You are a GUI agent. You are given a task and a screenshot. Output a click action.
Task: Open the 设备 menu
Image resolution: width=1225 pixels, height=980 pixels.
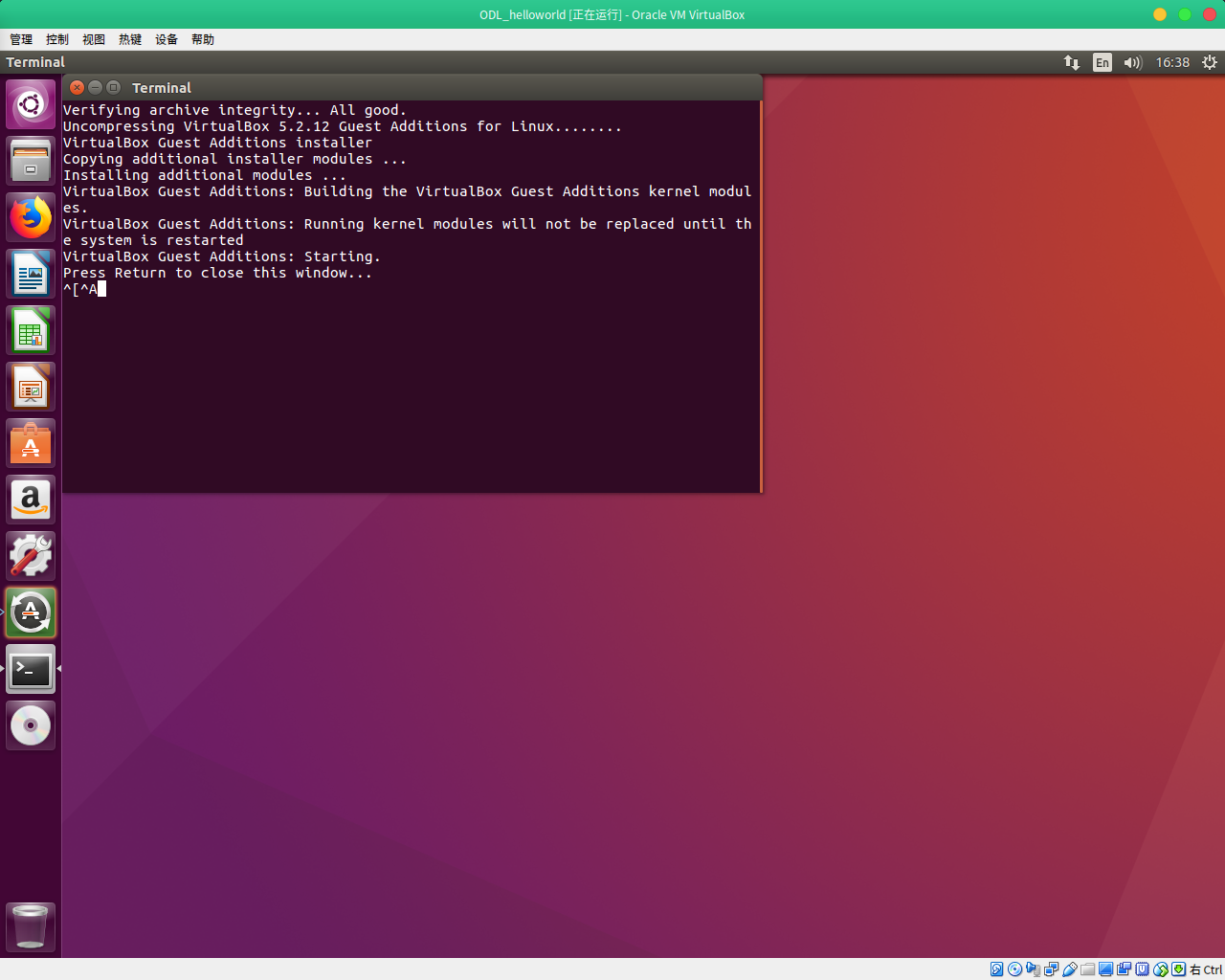click(167, 39)
